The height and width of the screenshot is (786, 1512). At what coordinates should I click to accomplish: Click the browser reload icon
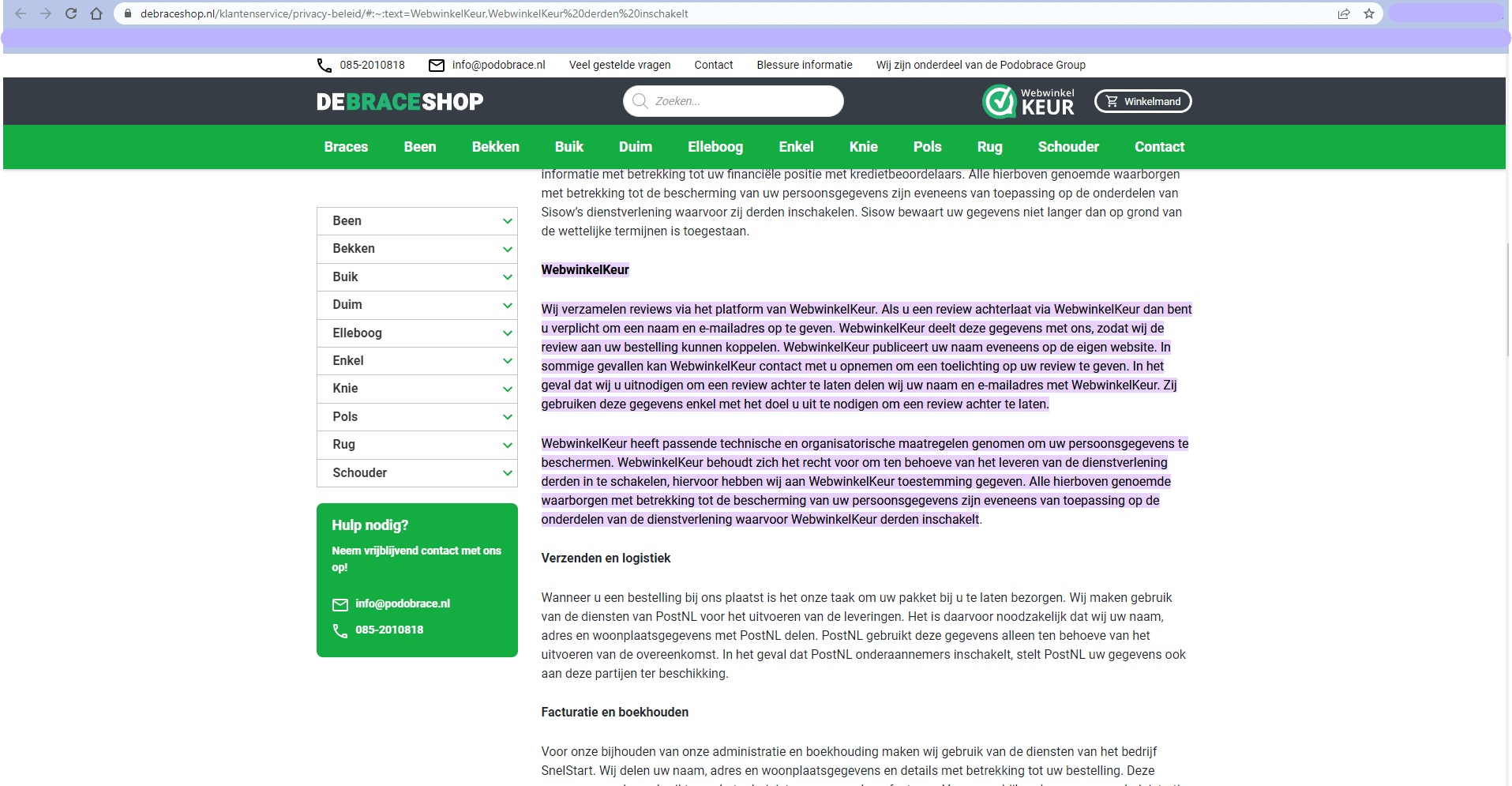tap(71, 13)
